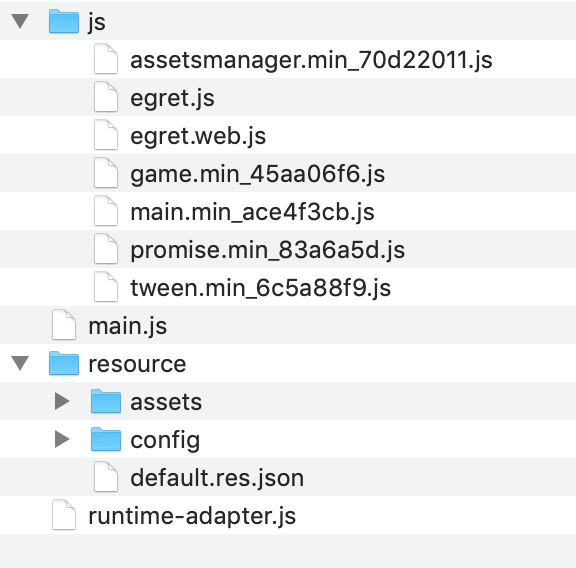Click the assets folder icon
The height and width of the screenshot is (568, 576).
106,401
